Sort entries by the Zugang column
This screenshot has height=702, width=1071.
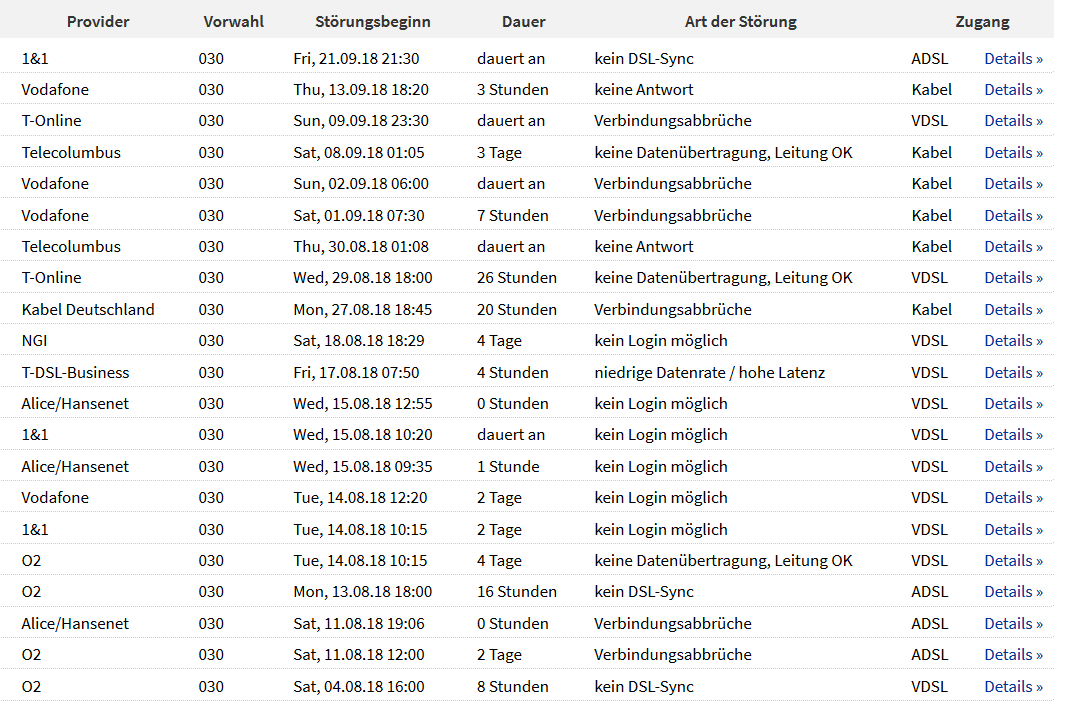982,21
